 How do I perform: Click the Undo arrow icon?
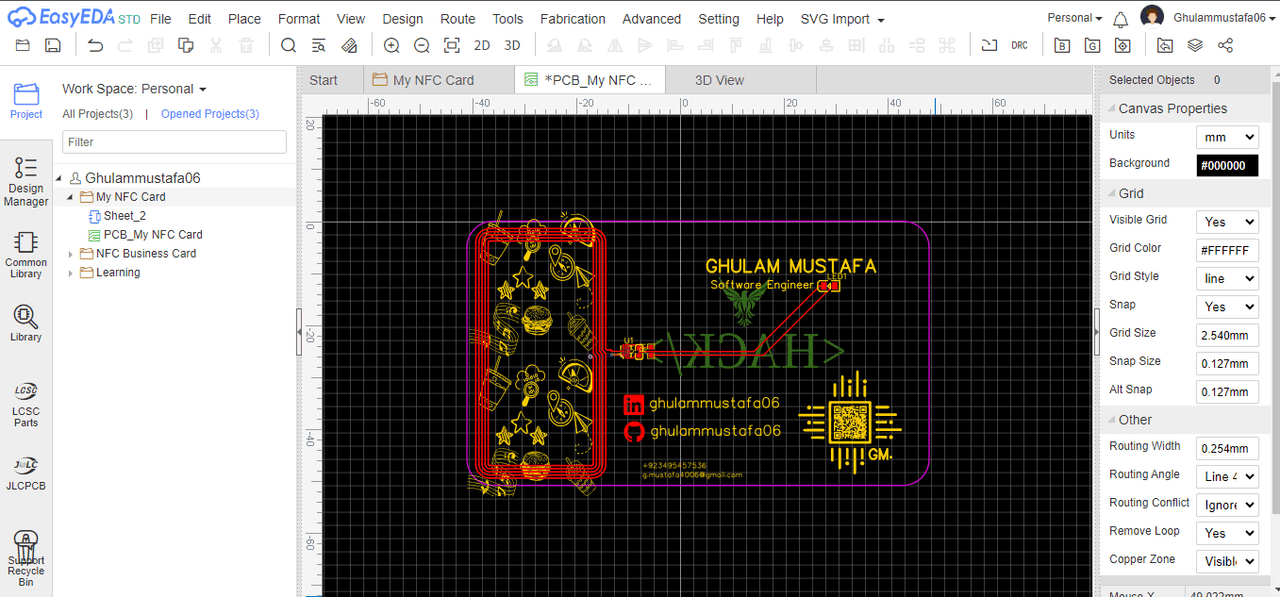[x=95, y=45]
